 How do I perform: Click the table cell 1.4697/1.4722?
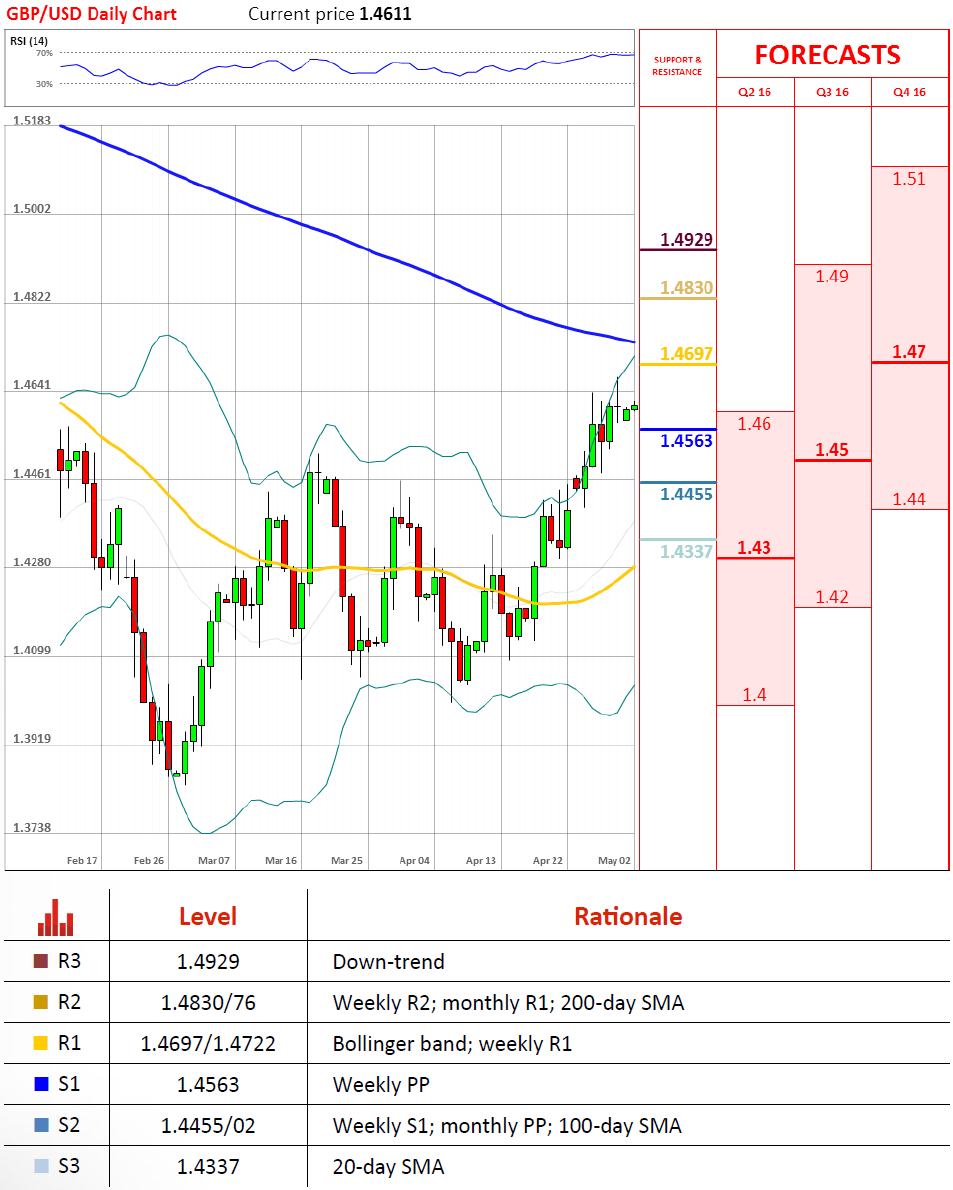(x=208, y=1044)
